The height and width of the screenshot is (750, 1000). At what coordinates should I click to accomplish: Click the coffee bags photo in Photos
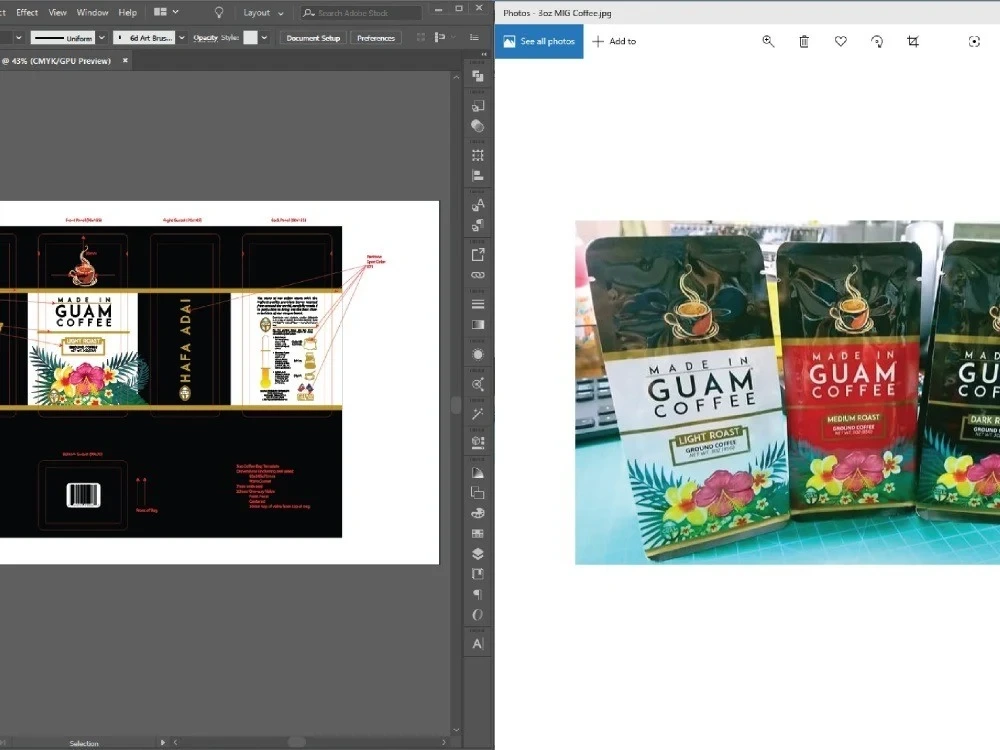(x=787, y=392)
